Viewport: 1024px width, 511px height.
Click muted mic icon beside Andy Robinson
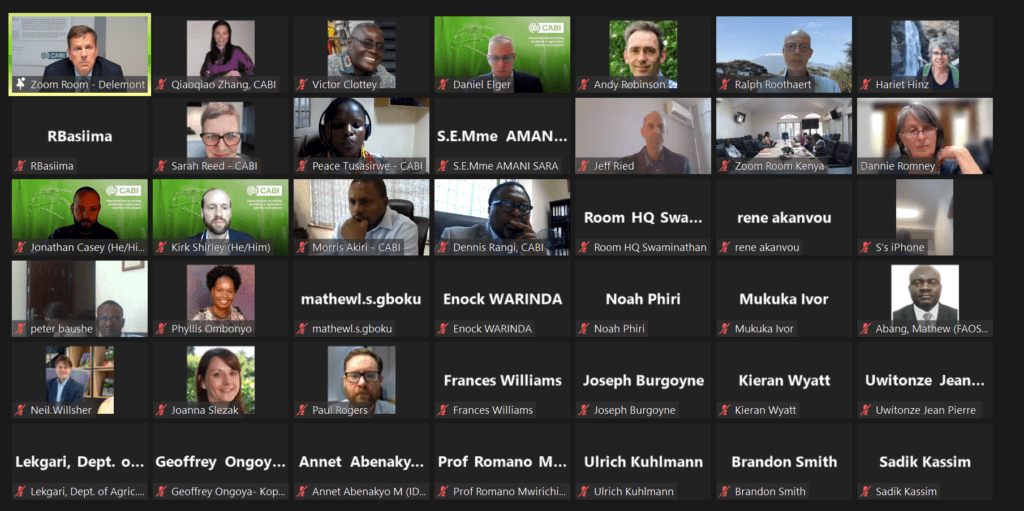pos(584,84)
